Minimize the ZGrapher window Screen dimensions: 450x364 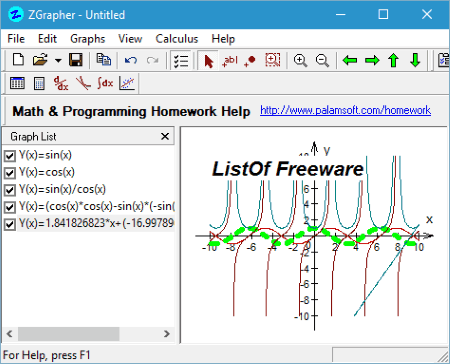click(340, 14)
